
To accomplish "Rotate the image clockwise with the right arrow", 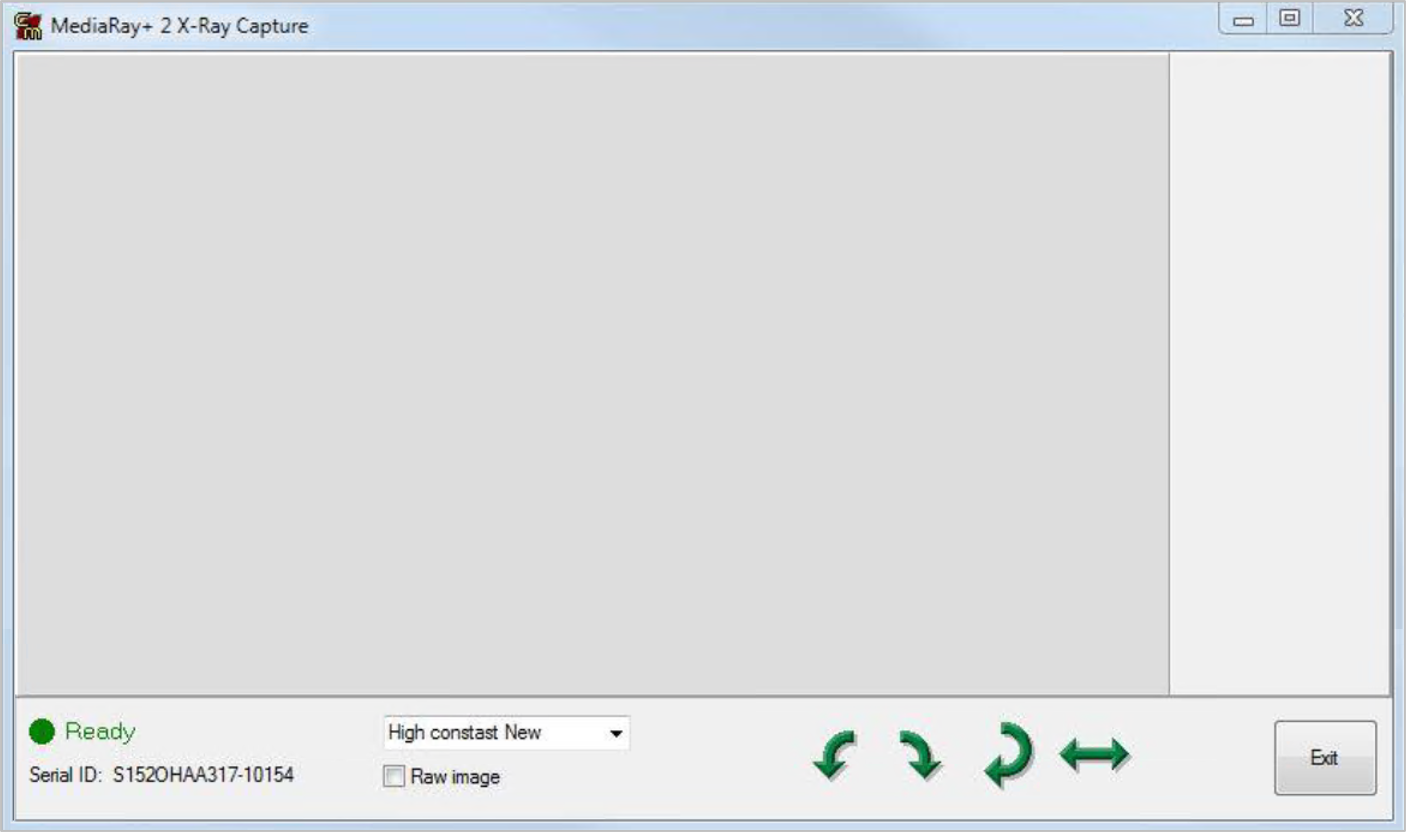I will (x=919, y=755).
